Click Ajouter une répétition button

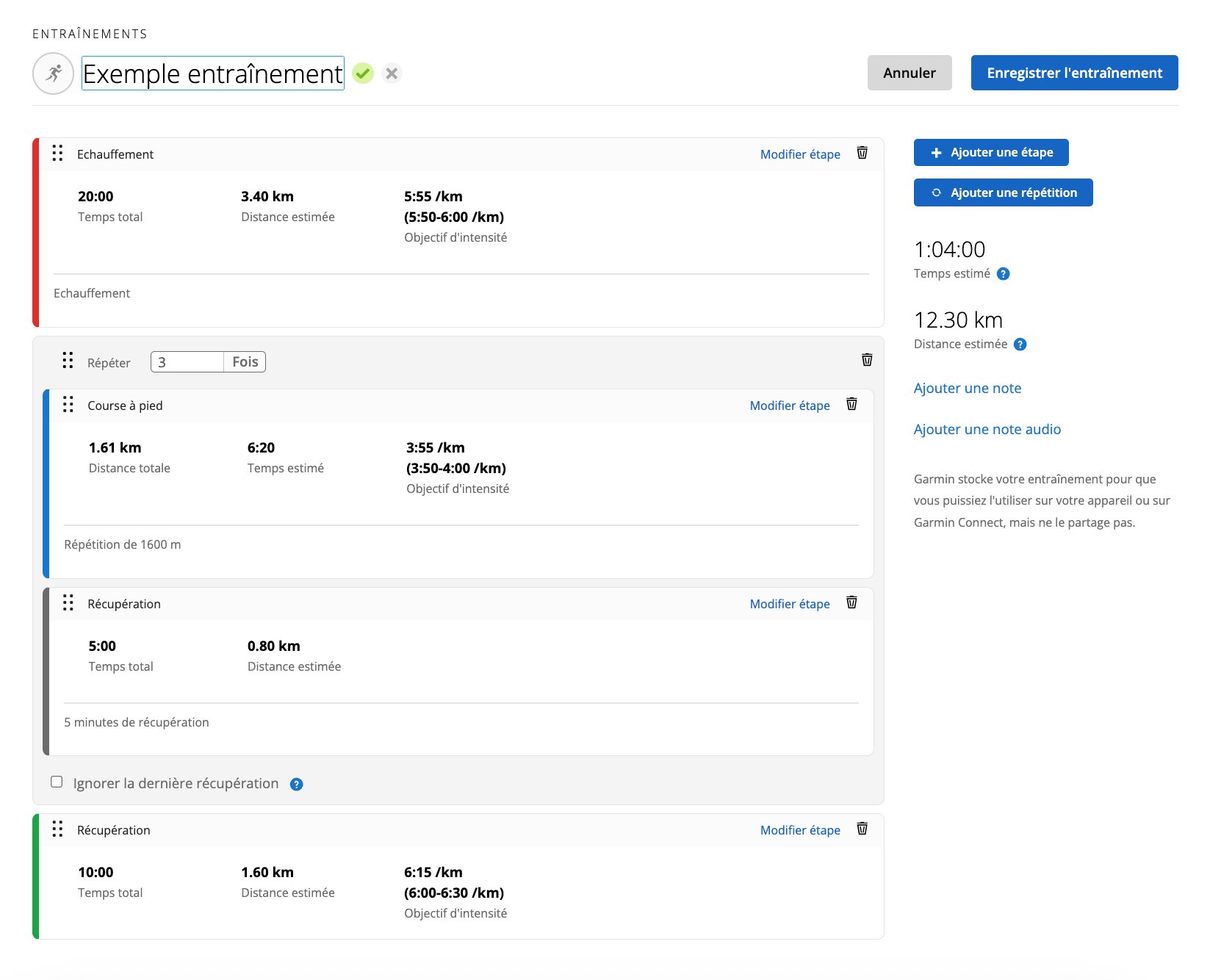pyautogui.click(x=1003, y=192)
